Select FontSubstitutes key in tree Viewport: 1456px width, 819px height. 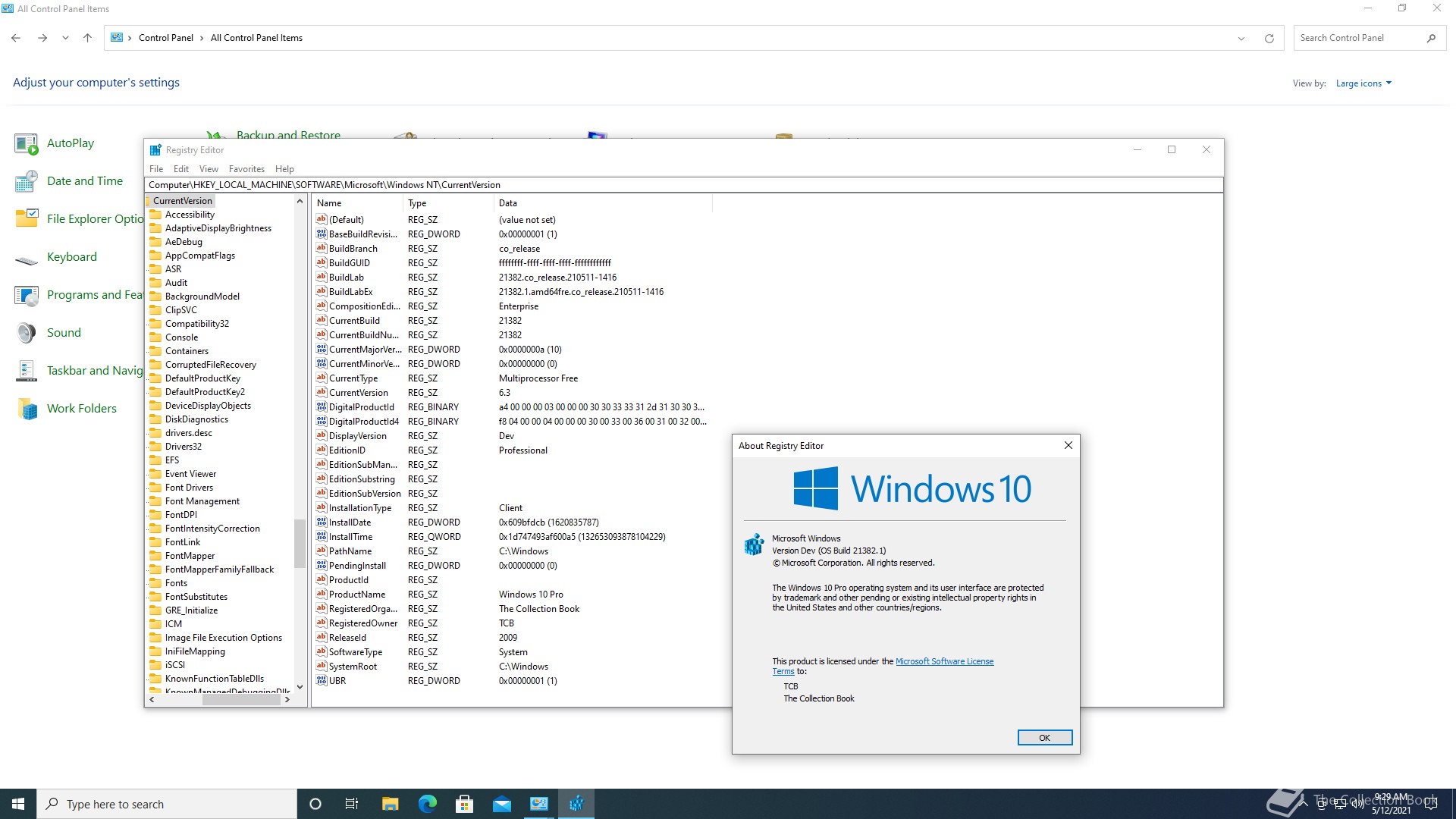[196, 597]
